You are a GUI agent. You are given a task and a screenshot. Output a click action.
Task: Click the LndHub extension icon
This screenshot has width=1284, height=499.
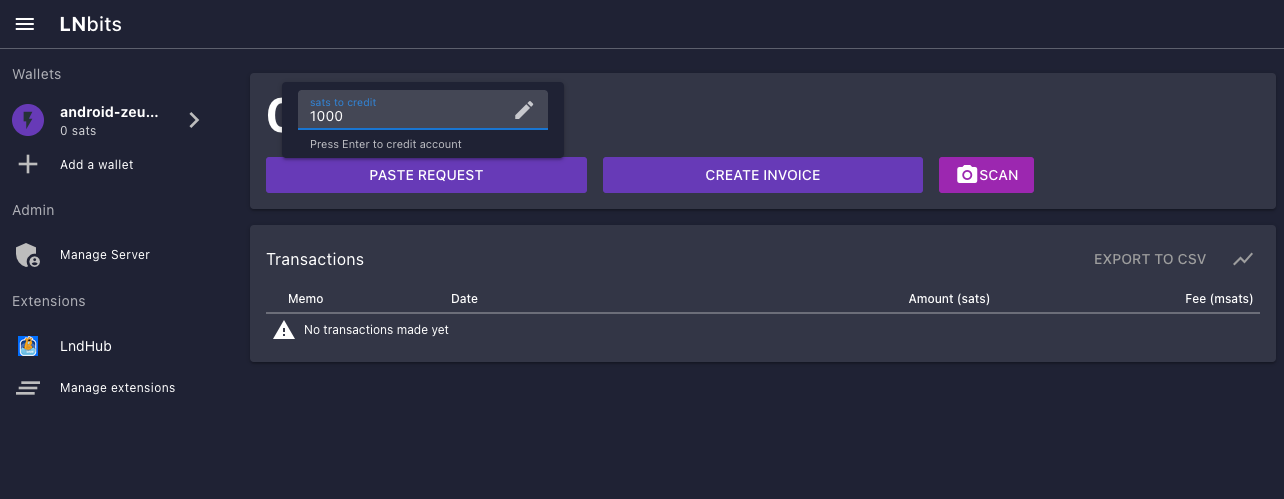coord(28,346)
